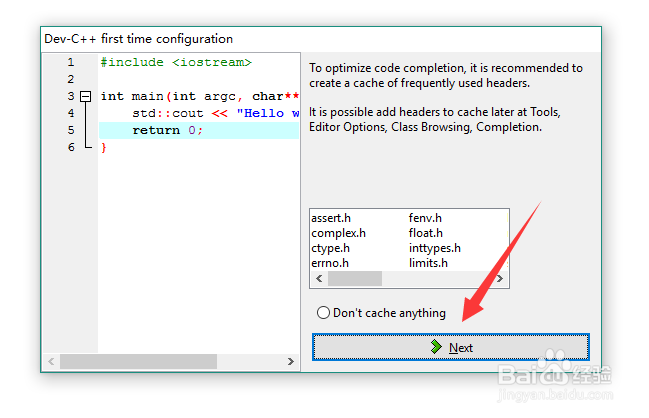Select fenv.h in the header list
Screen dimensions: 649x418
coord(425,218)
